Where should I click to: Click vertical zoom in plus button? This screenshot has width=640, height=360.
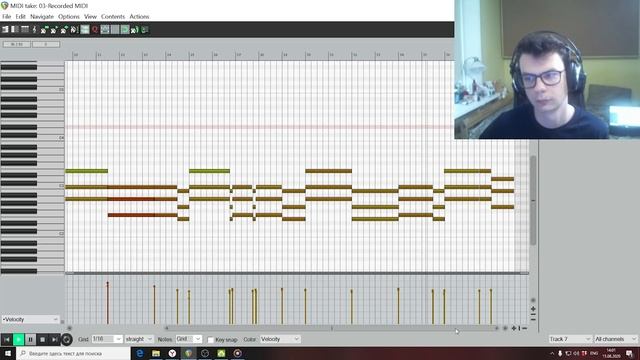click(x=533, y=309)
